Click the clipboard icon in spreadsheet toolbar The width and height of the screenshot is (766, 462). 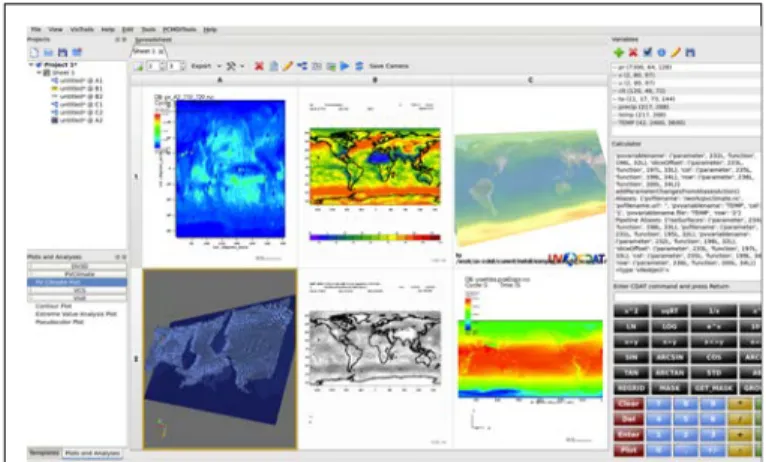click(x=274, y=66)
